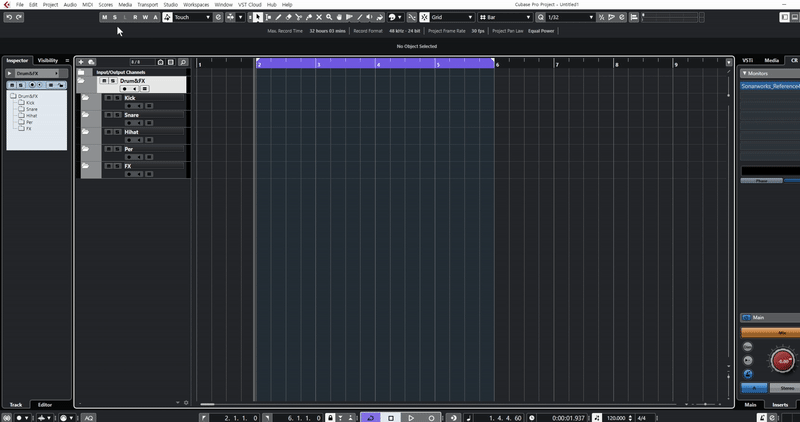Open the Grid snap type dropdown

[x=453, y=17]
